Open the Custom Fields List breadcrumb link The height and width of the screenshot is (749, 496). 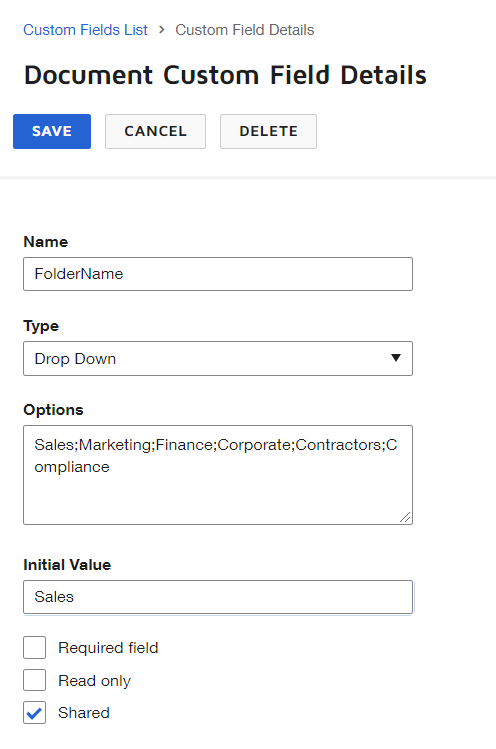click(86, 30)
